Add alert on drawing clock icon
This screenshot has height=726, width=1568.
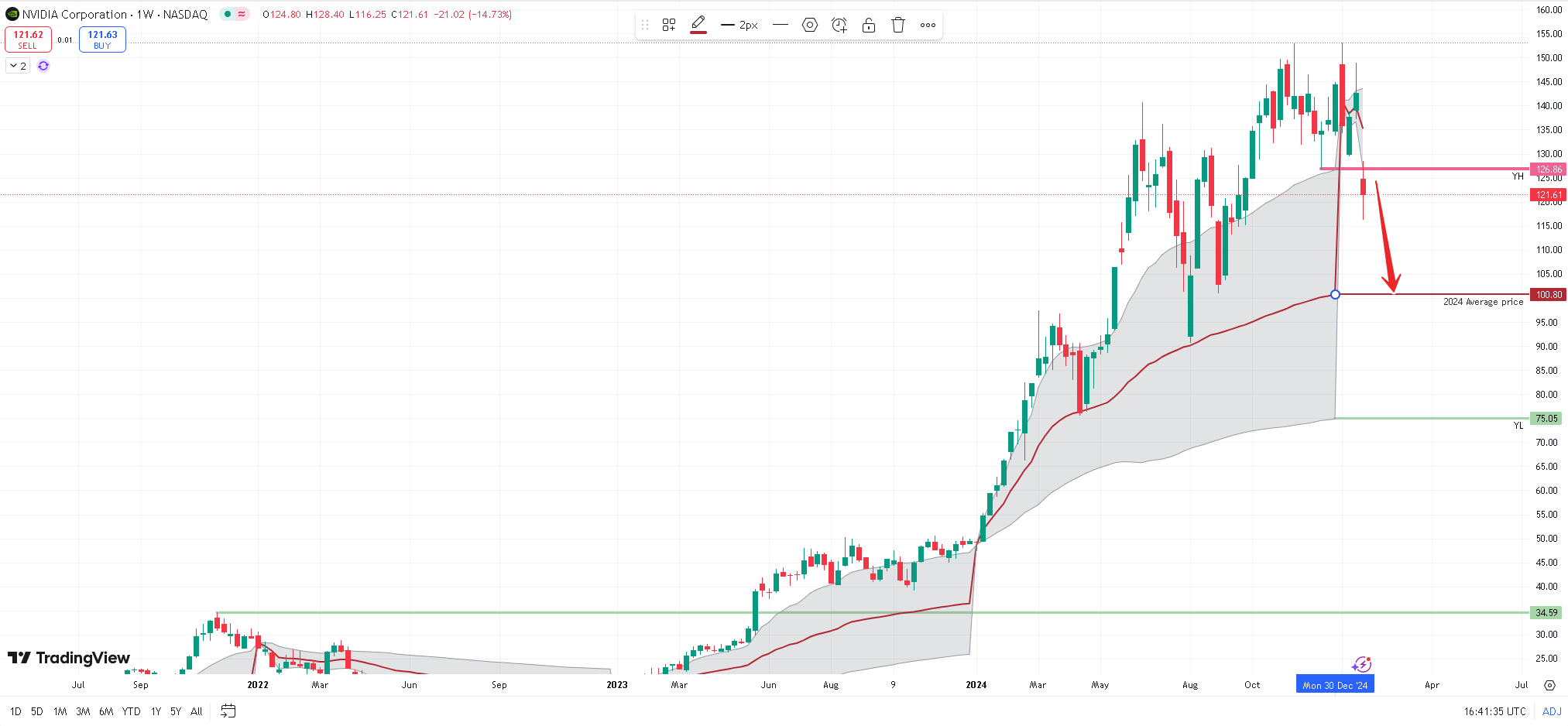click(839, 25)
